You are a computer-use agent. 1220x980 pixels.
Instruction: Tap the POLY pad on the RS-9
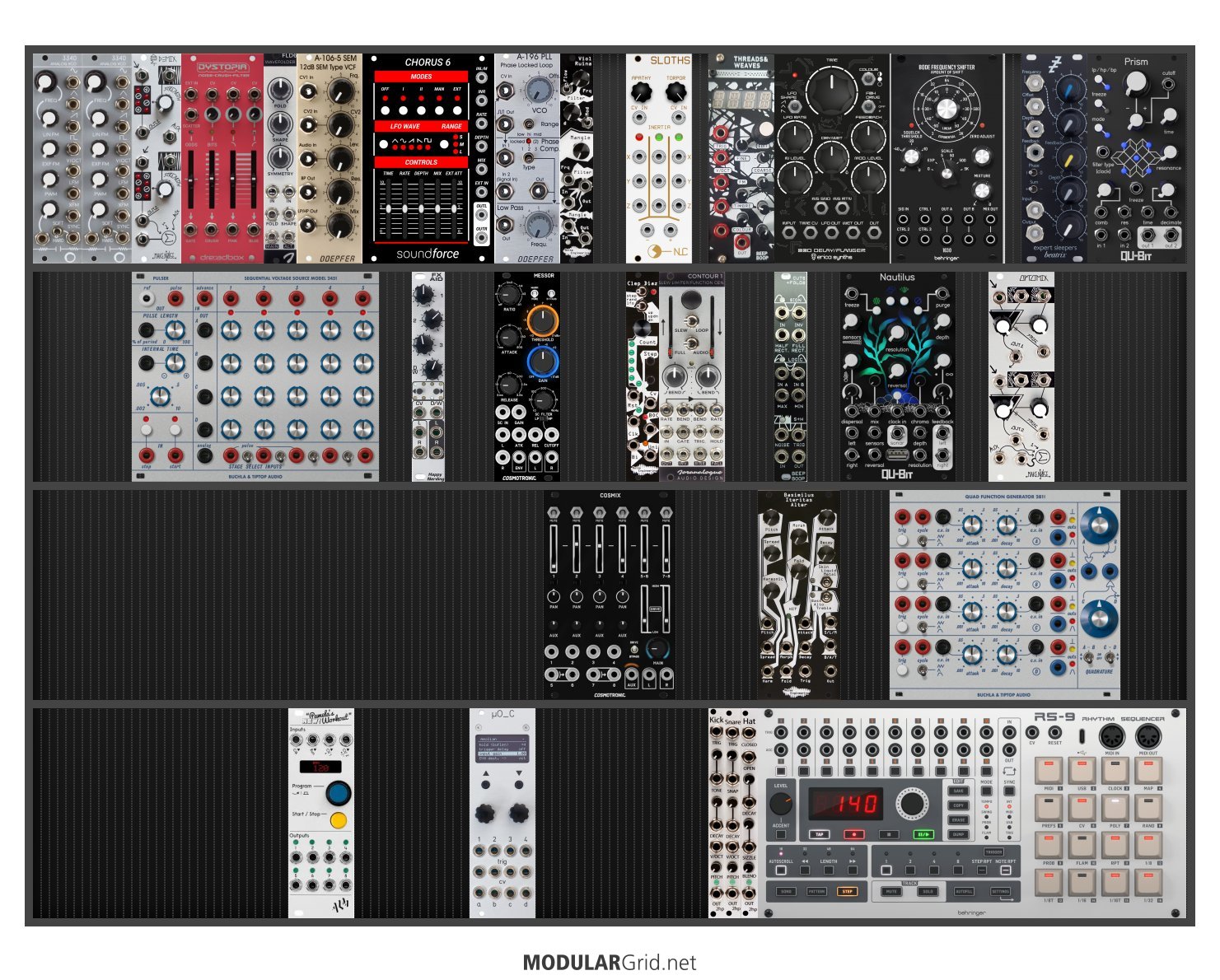(1115, 809)
